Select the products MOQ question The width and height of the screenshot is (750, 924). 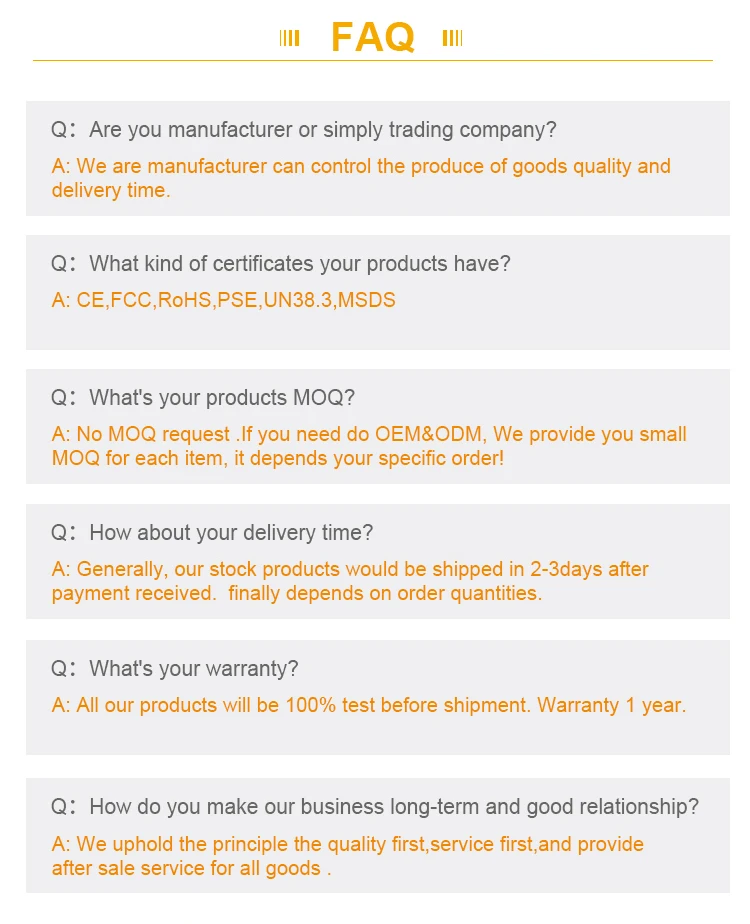(x=203, y=398)
